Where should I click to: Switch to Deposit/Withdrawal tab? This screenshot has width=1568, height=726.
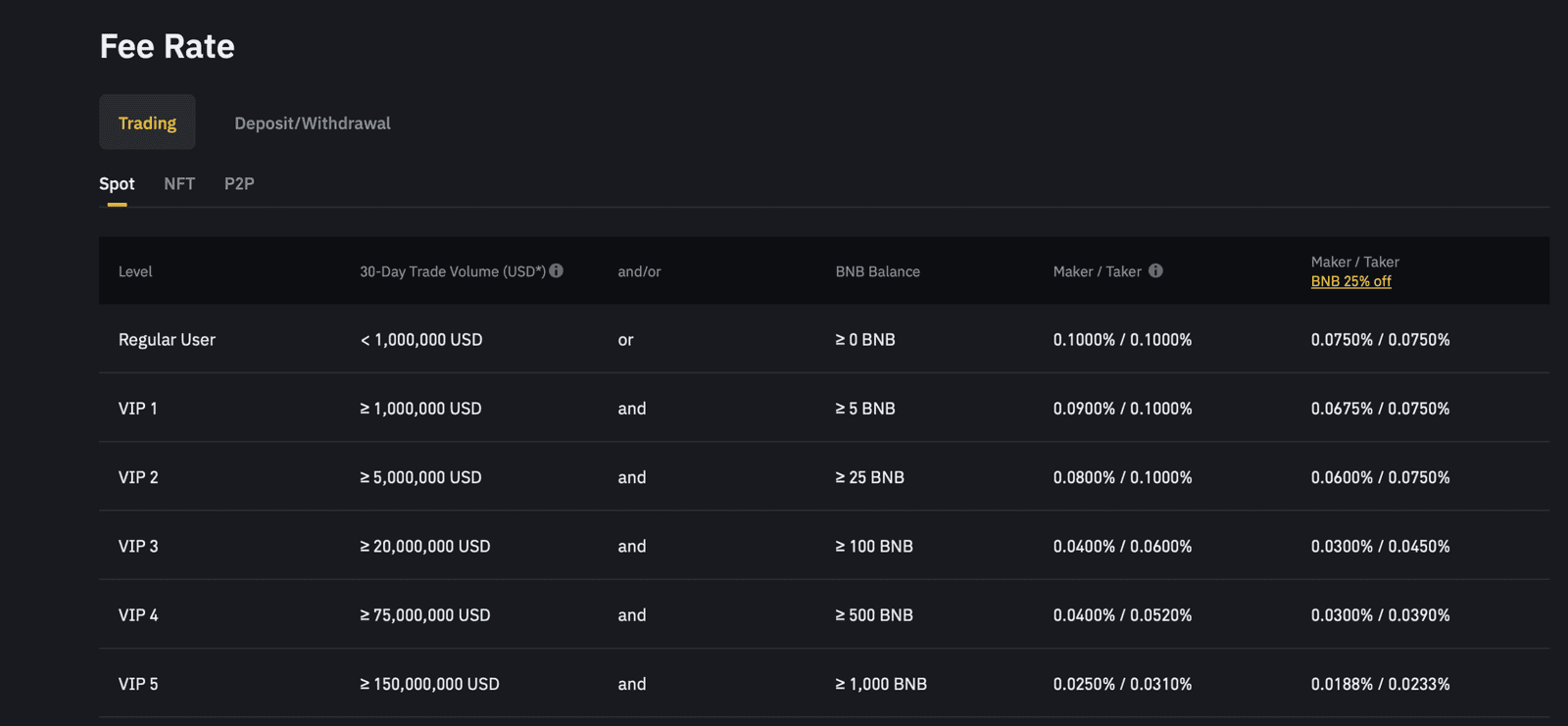click(313, 122)
